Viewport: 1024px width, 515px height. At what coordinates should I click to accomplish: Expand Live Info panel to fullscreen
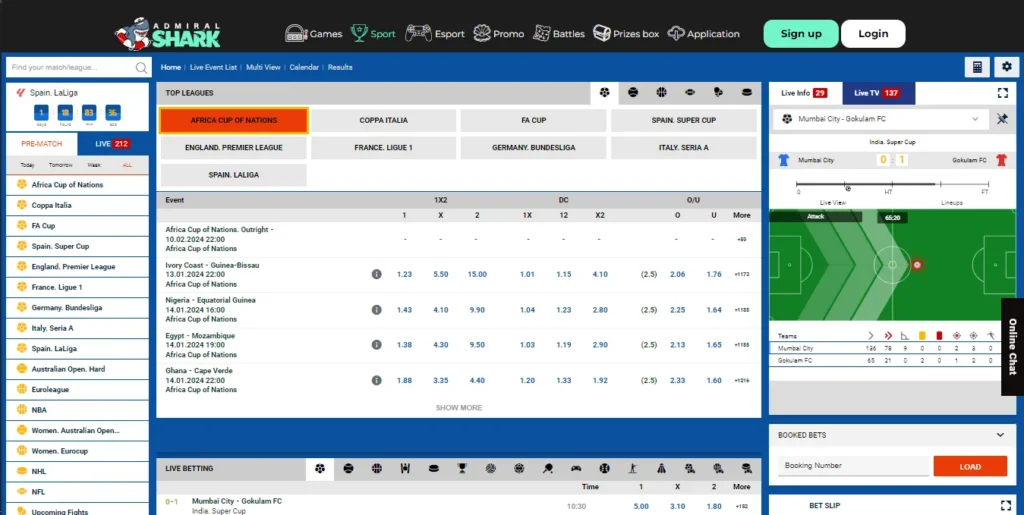pyautogui.click(x=1002, y=93)
